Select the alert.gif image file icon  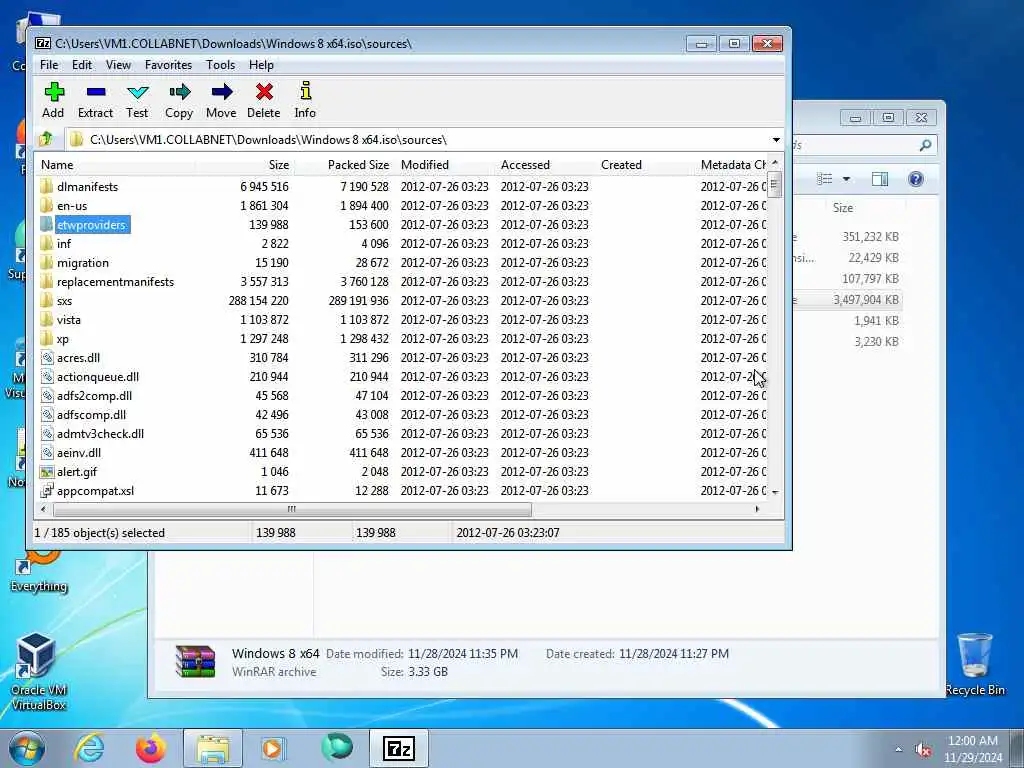[x=47, y=472]
